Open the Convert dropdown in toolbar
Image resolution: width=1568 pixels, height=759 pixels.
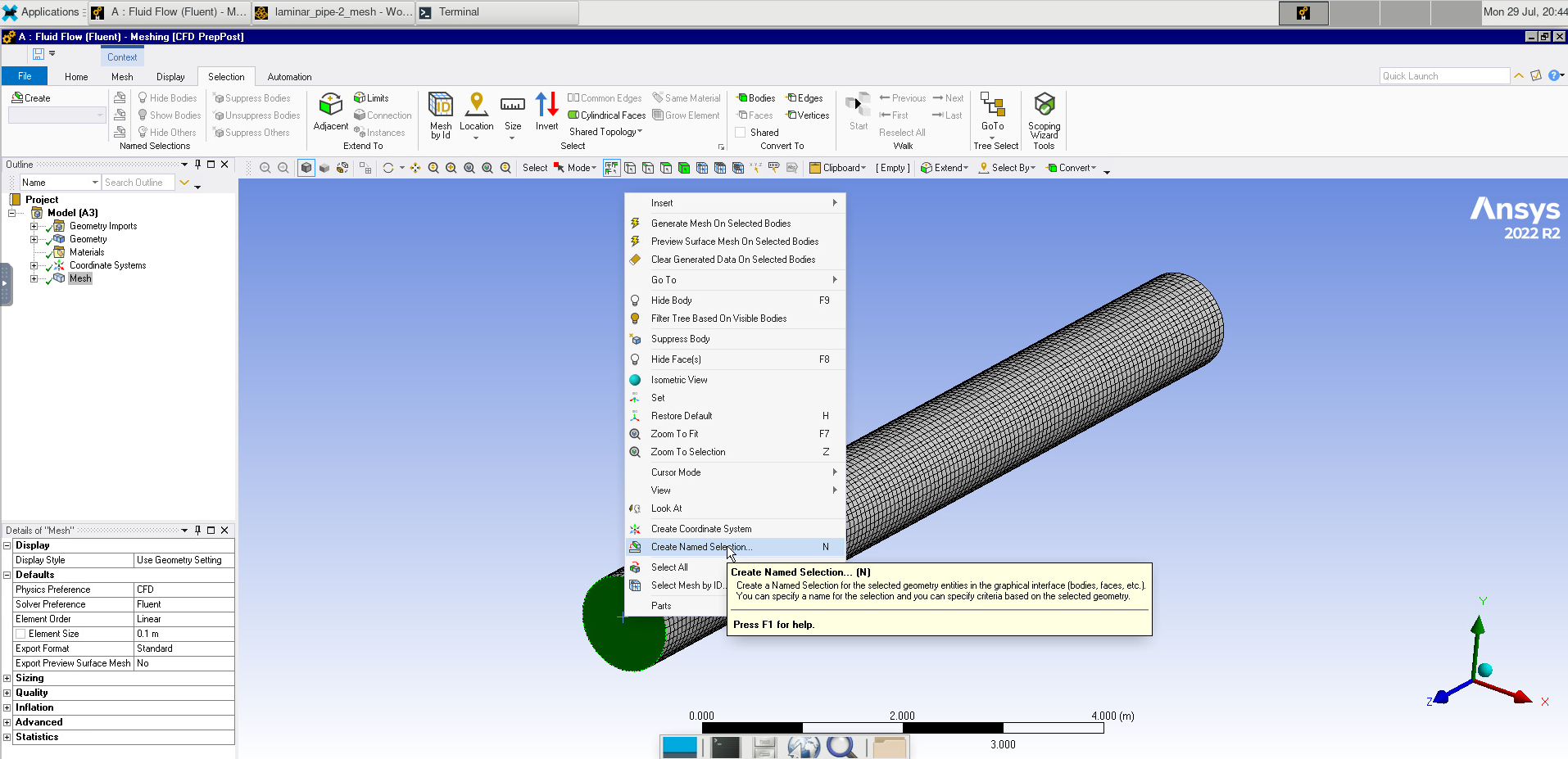(x=1071, y=168)
